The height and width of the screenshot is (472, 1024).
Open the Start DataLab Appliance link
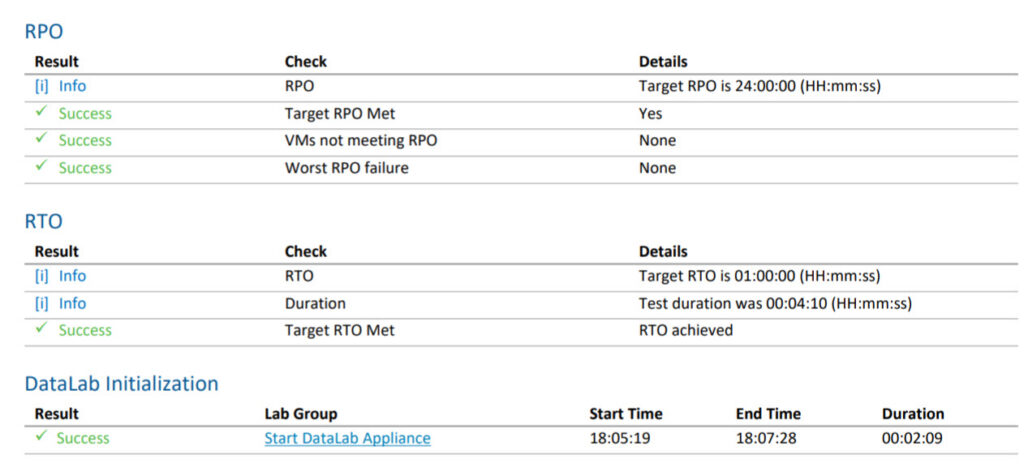347,438
